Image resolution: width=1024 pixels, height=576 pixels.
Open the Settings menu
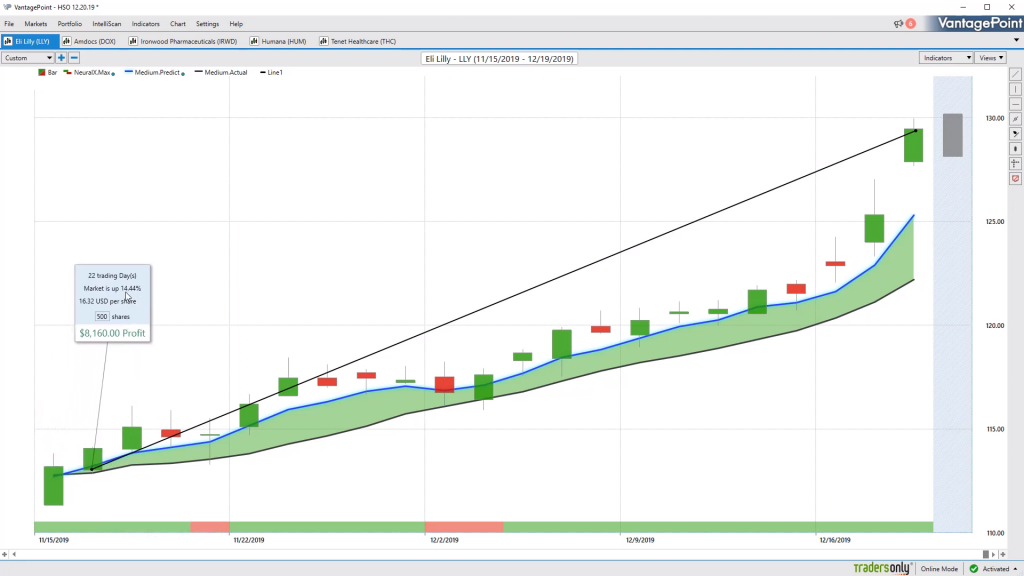pos(207,24)
